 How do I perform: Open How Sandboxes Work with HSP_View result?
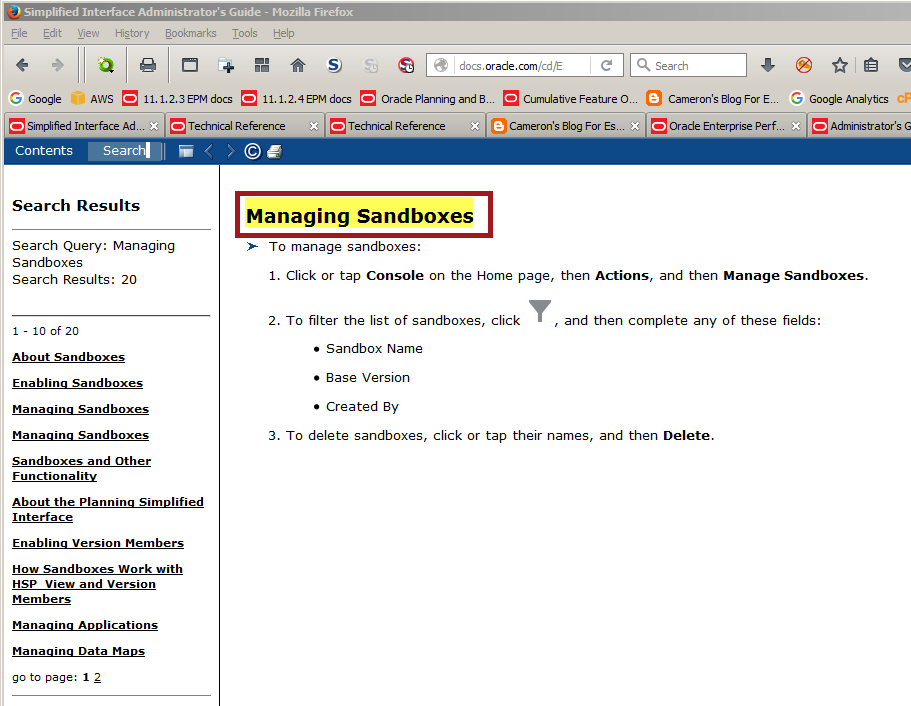(x=97, y=584)
